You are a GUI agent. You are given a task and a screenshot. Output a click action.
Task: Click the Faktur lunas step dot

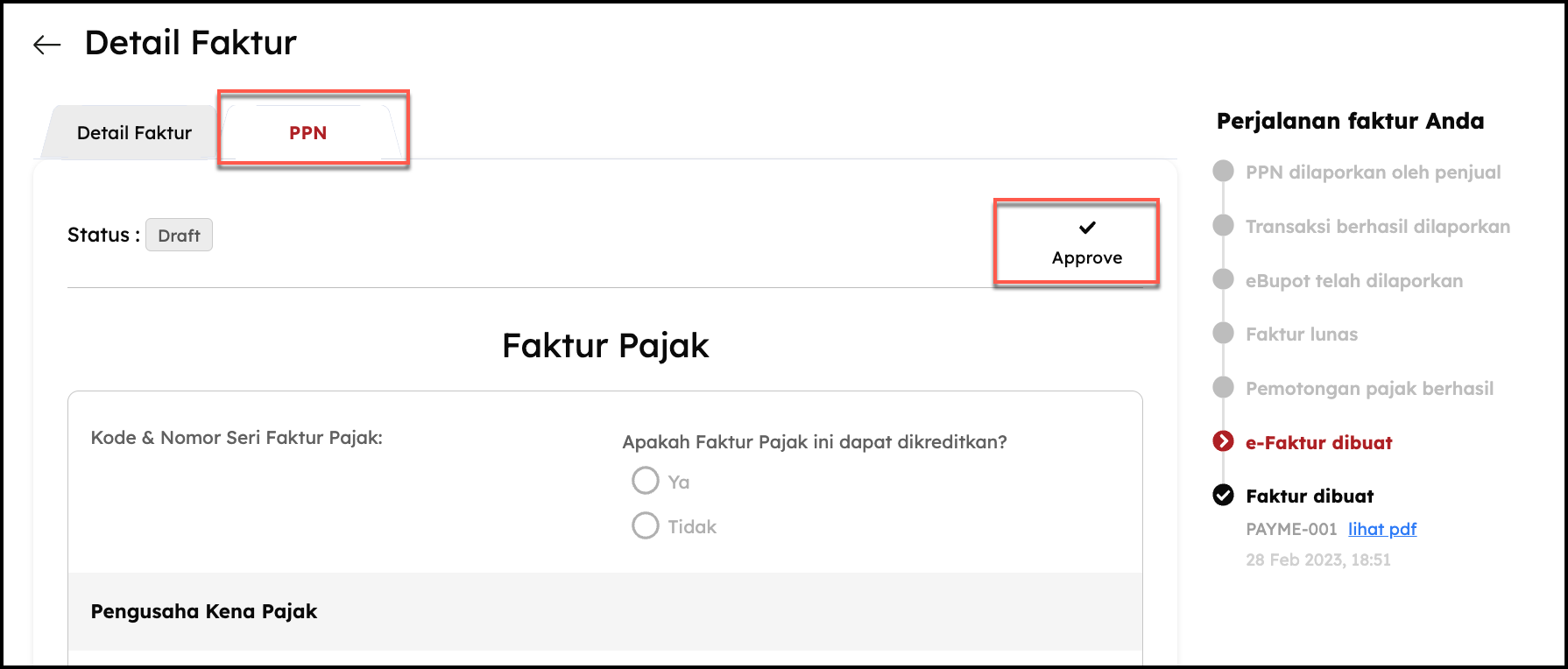pos(1223,333)
